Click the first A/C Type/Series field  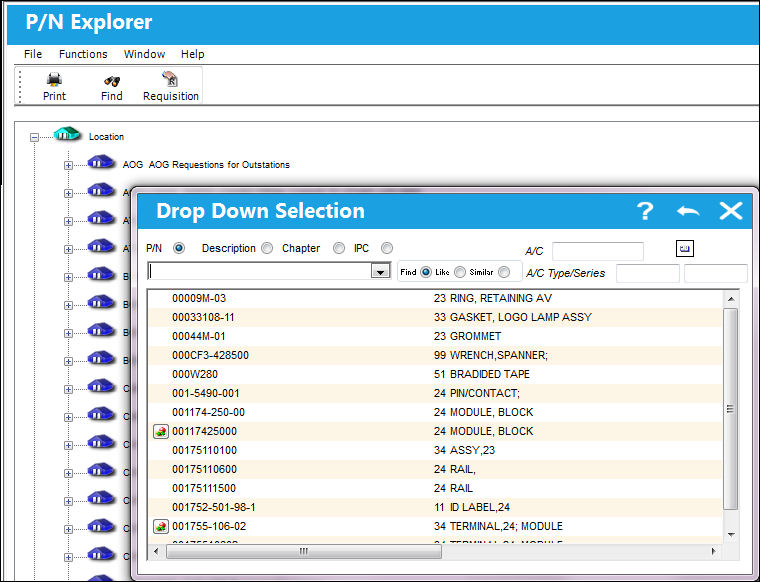[x=648, y=273]
